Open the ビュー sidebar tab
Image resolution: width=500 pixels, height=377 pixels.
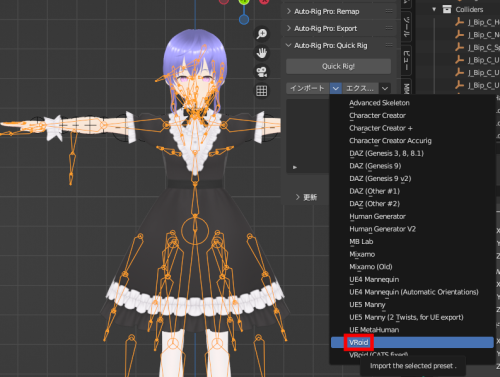pos(406,60)
